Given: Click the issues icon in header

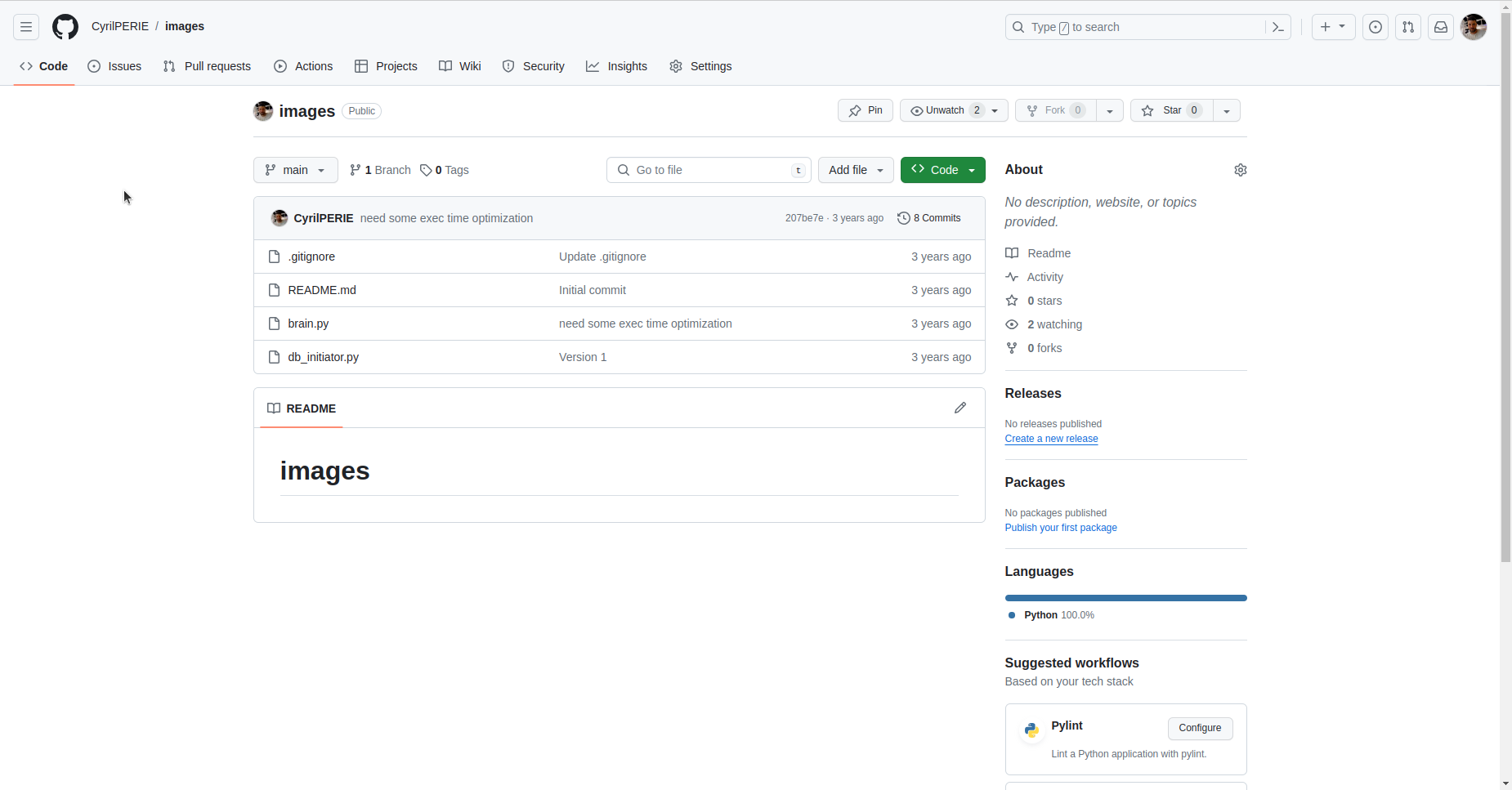Looking at the screenshot, I should [x=1376, y=27].
